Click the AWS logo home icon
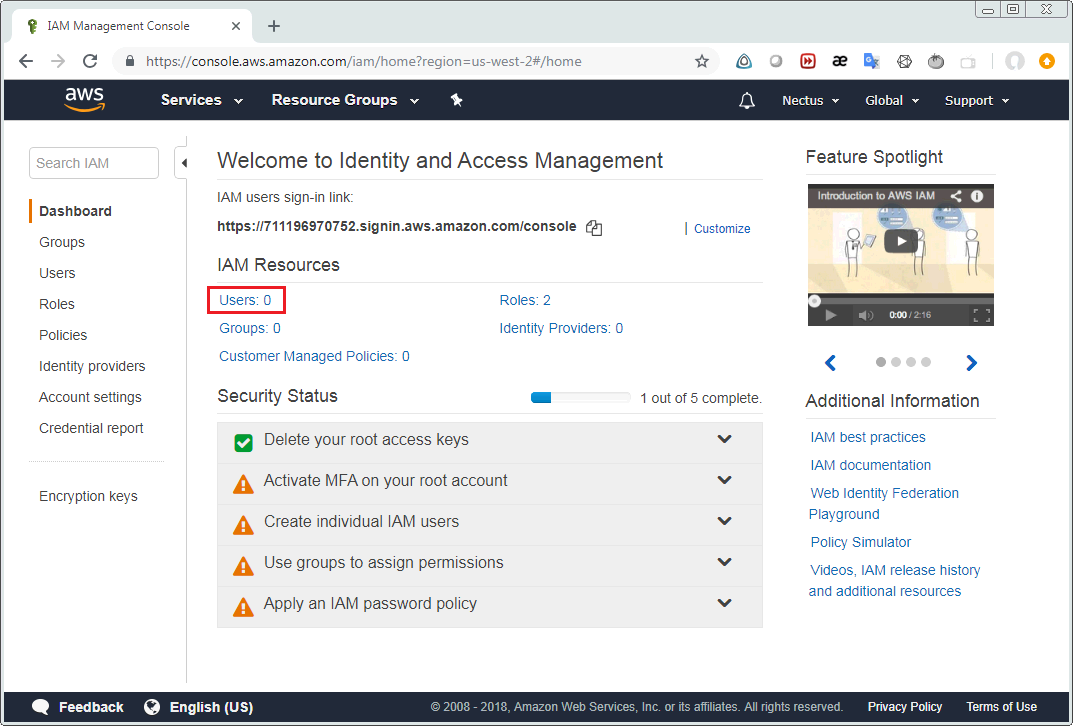The width and height of the screenshot is (1073, 726). coord(85,99)
